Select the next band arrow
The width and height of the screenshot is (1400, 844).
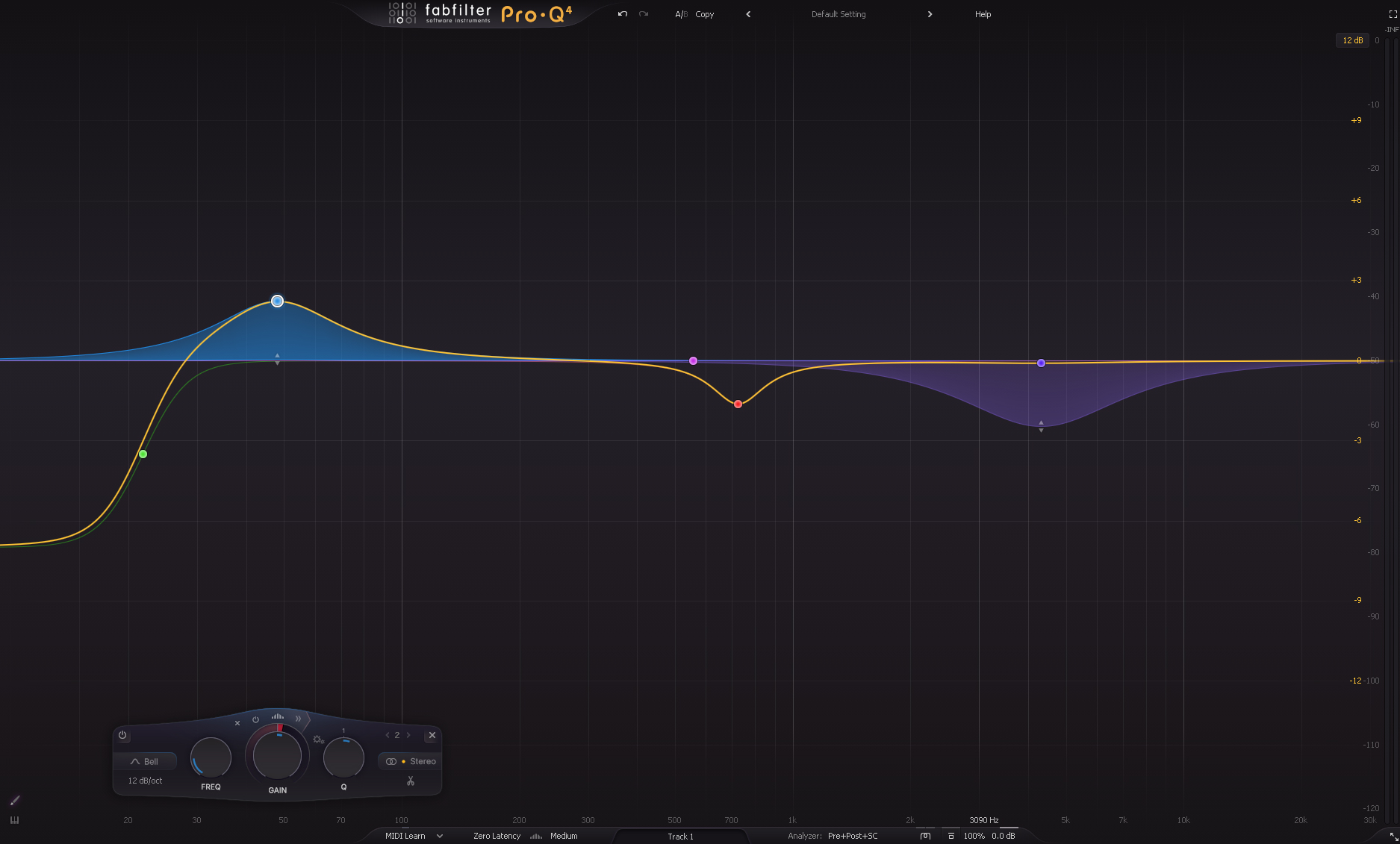pos(408,735)
